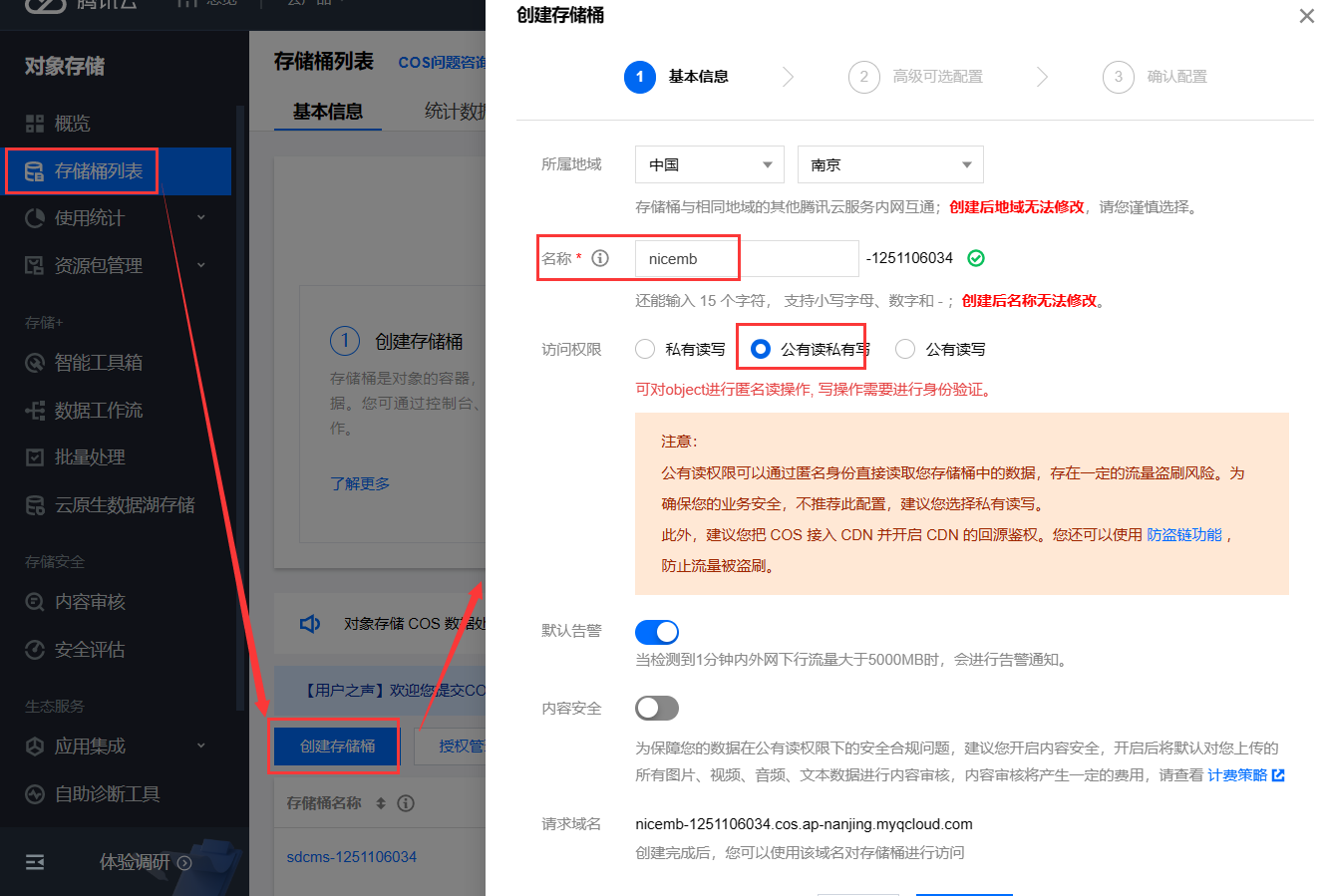Screen dimensions: 1322x896
Task: Click the 内容审核 content review icon
Action: pyautogui.click(x=35, y=602)
